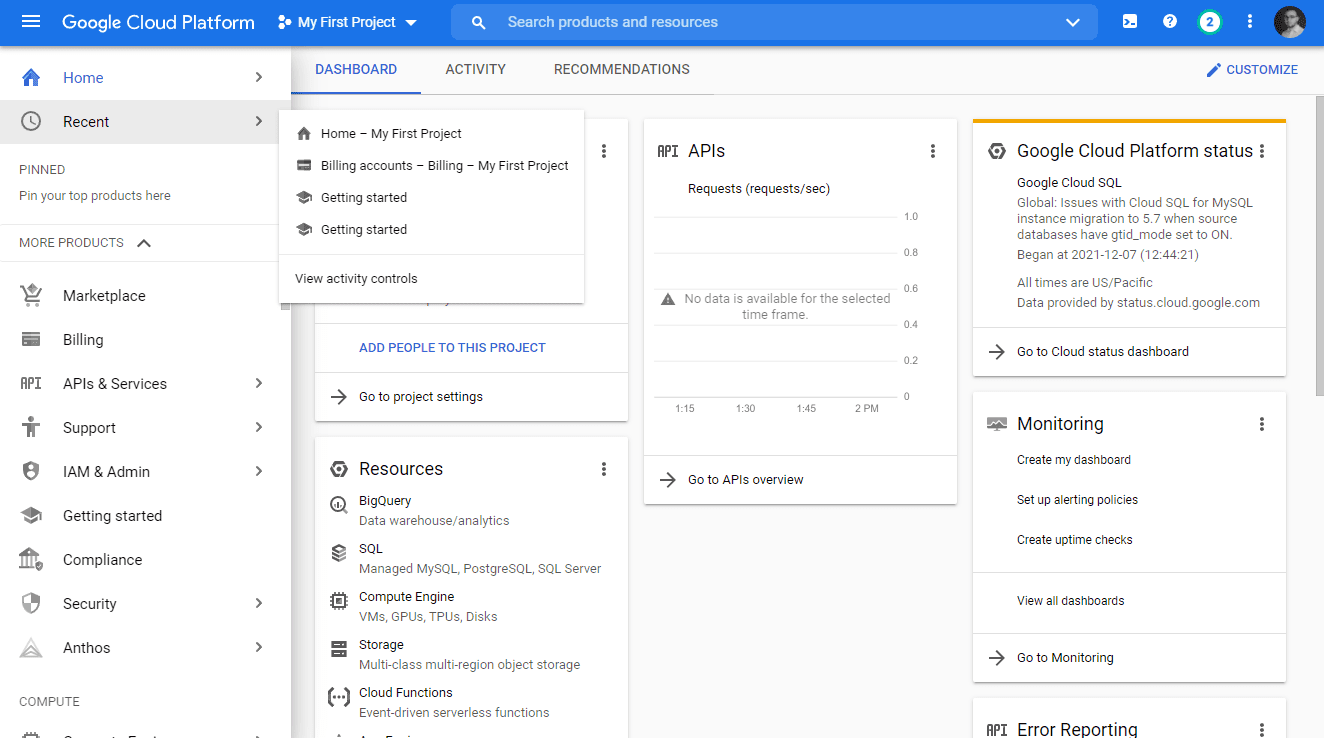This screenshot has width=1324, height=738.
Task: Click the Marketplace cart icon
Action: click(31, 295)
